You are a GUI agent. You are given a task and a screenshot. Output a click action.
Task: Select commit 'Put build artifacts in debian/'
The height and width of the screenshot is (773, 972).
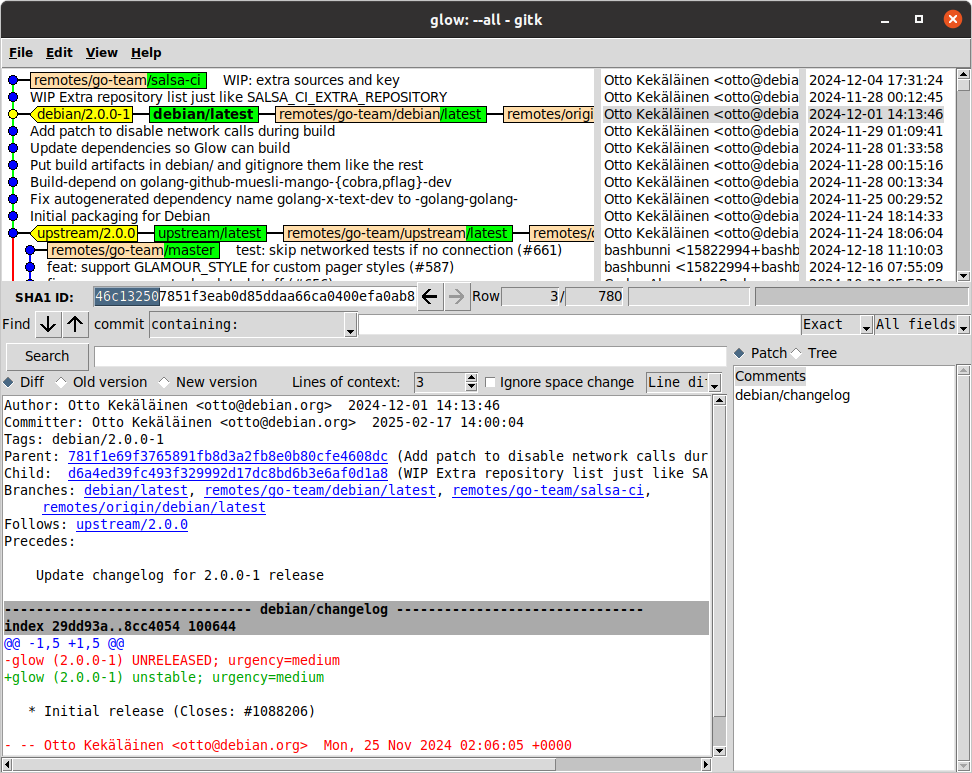coord(226,166)
